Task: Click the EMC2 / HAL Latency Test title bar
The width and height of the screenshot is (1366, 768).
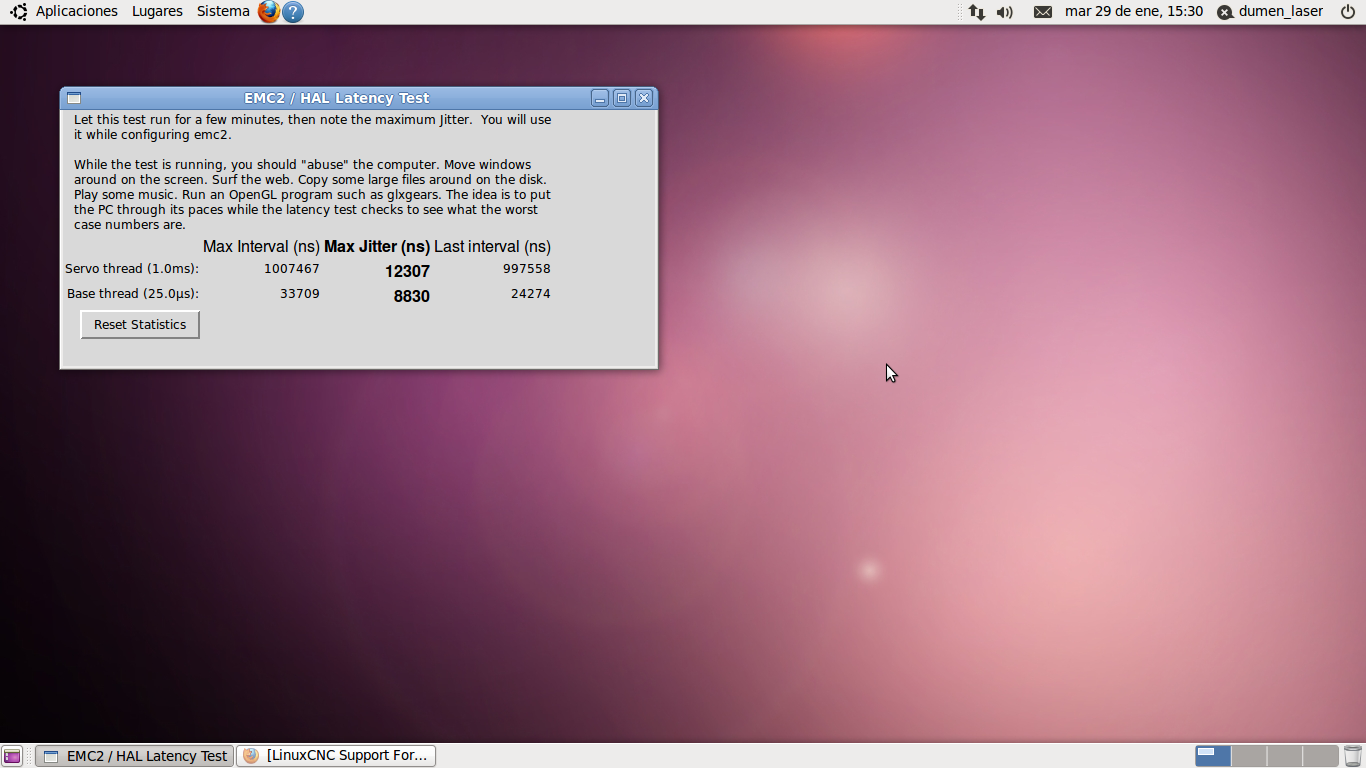Action: pyautogui.click(x=337, y=98)
